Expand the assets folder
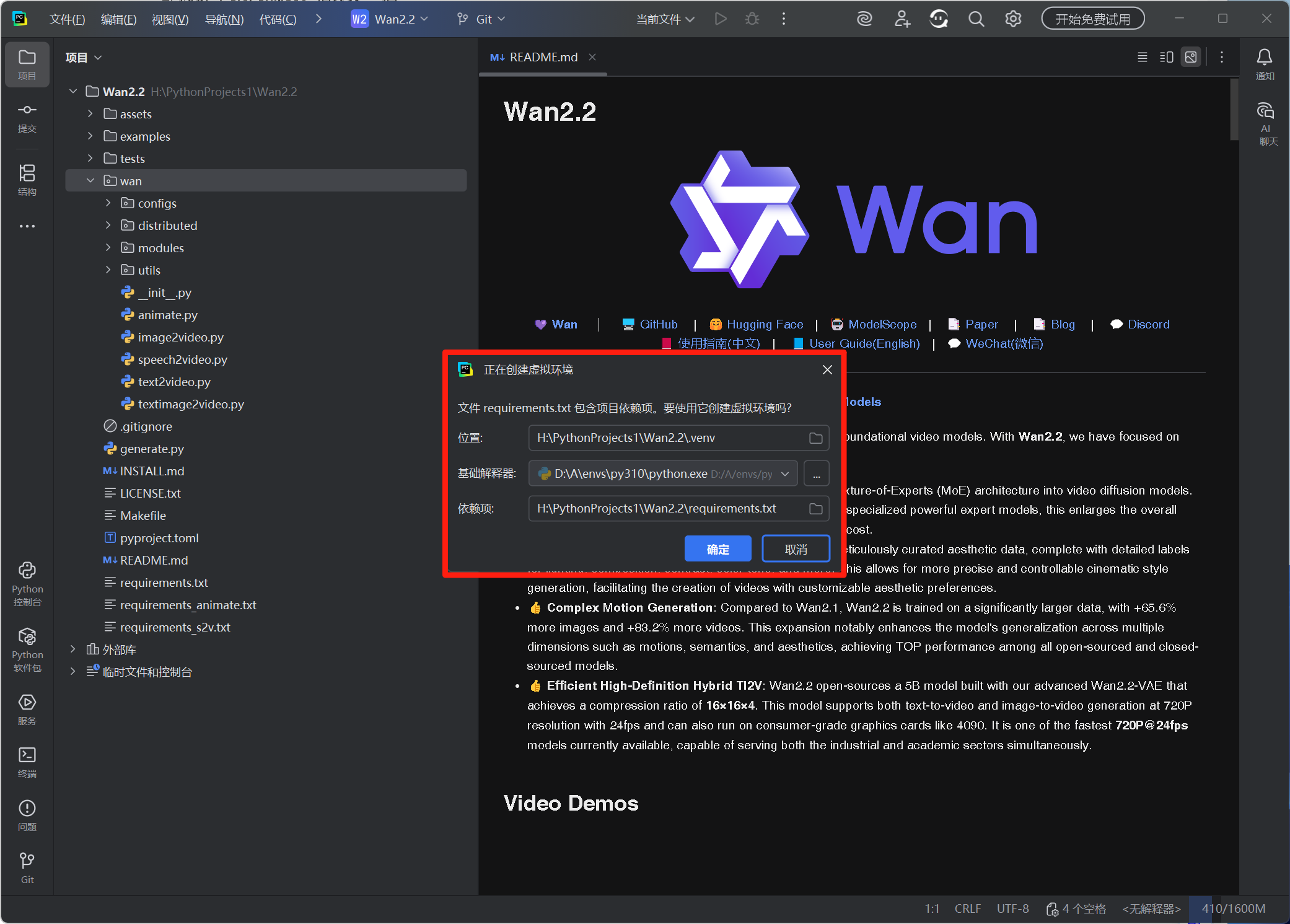 click(90, 114)
